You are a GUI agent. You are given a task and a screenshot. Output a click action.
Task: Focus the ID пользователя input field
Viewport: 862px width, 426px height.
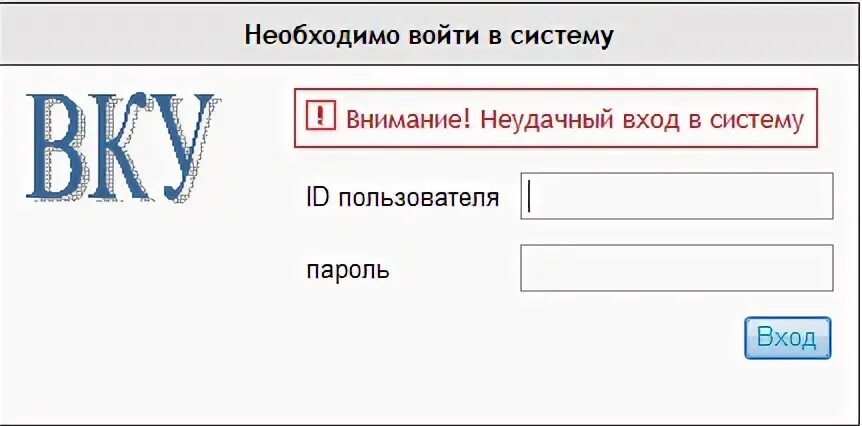point(677,196)
